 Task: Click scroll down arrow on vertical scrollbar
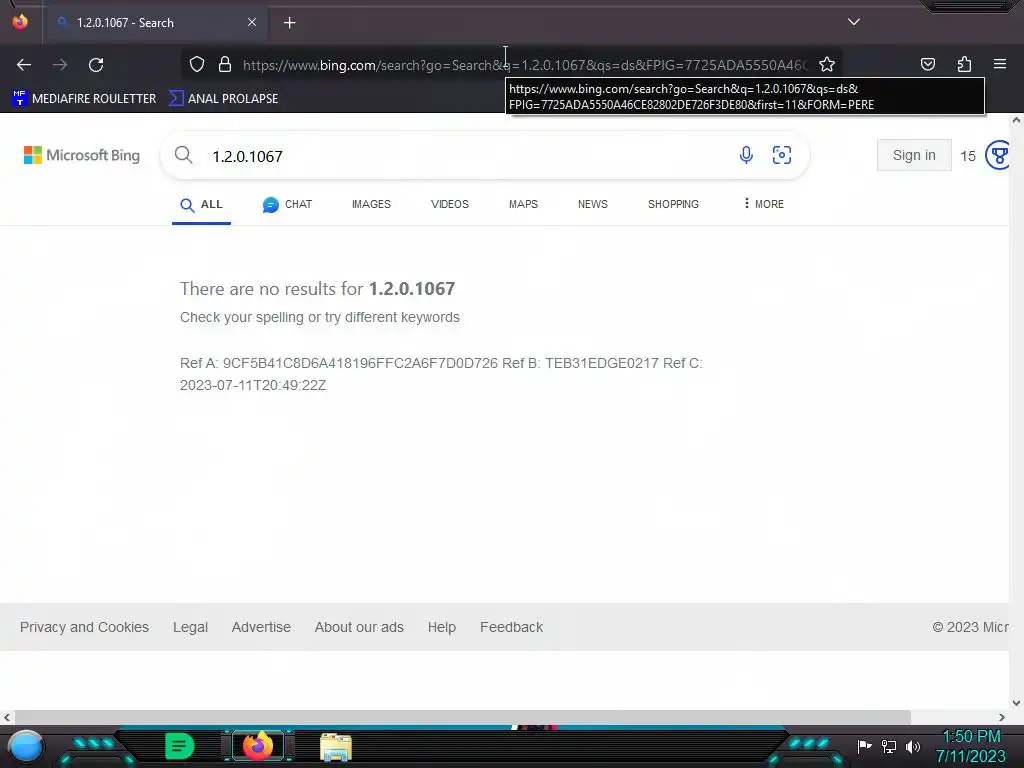1016,703
